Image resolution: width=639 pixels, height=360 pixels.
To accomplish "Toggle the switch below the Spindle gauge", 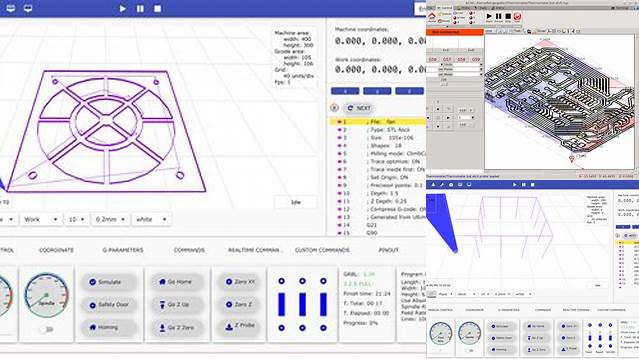I will (x=46, y=329).
